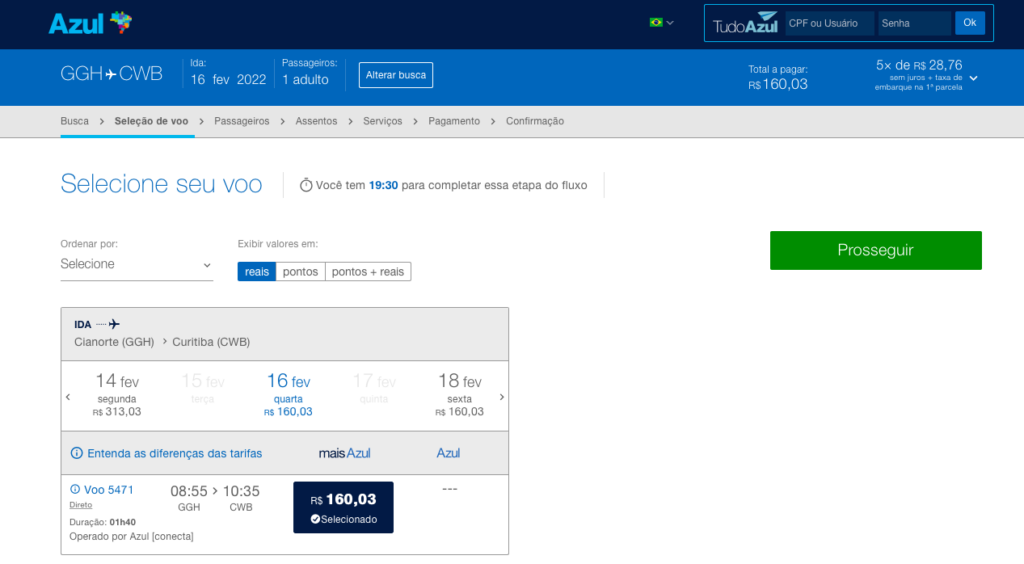Open the Ordenar por Selecione dropdown
This screenshot has width=1024, height=564.
(x=136, y=265)
